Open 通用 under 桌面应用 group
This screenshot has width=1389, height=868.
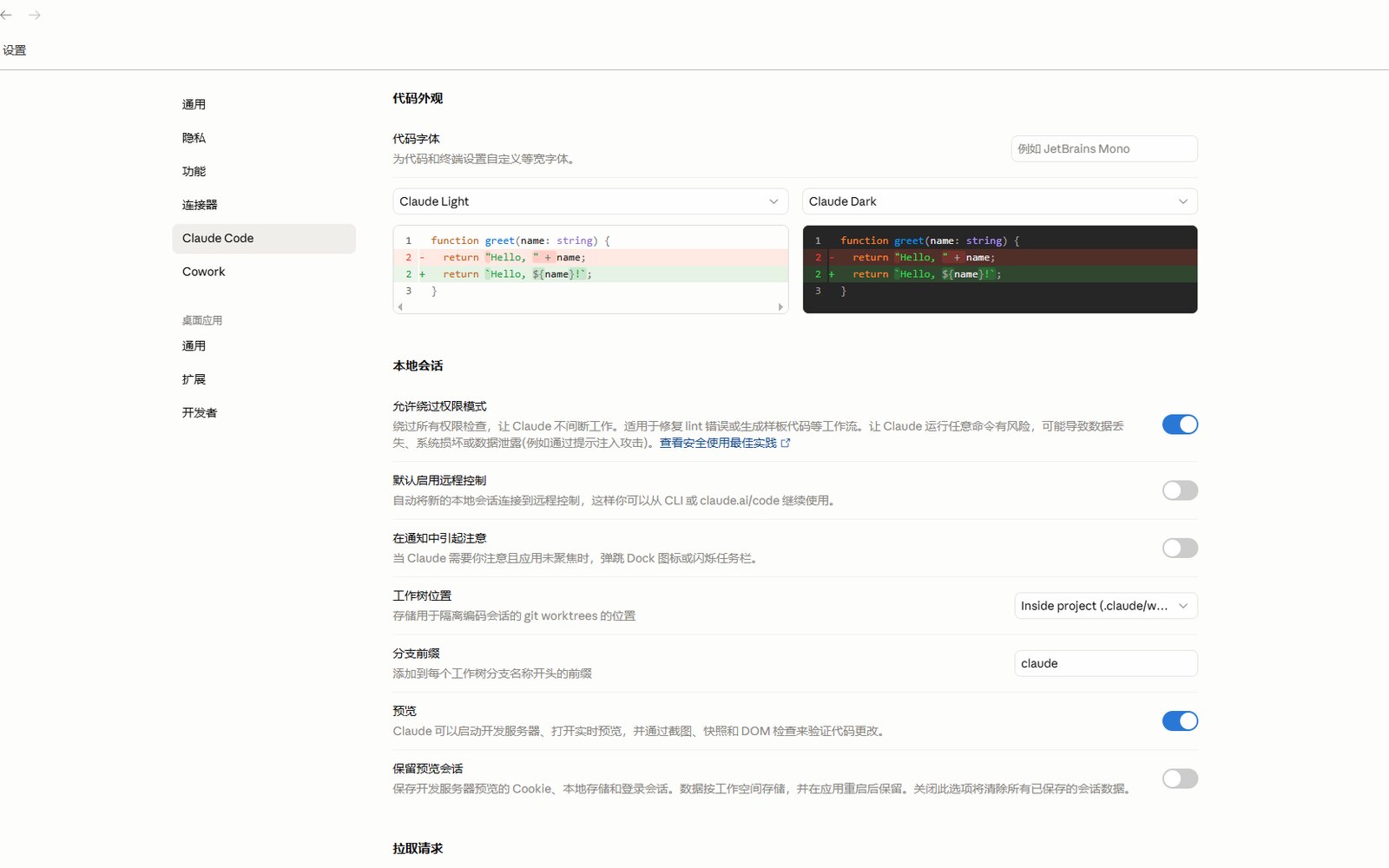pyautogui.click(x=264, y=345)
